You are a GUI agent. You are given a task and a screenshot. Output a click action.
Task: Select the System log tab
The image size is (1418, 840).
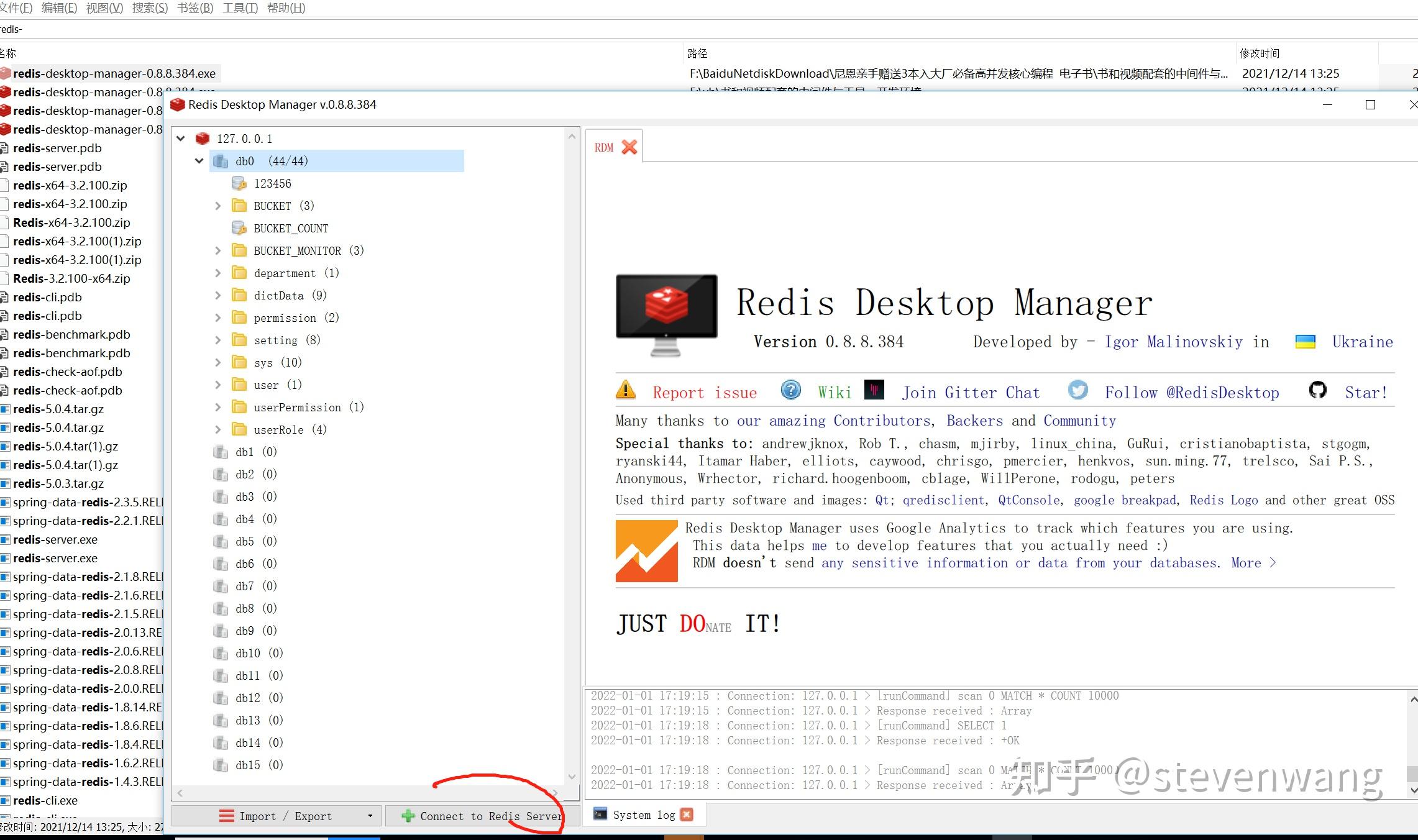(x=644, y=815)
